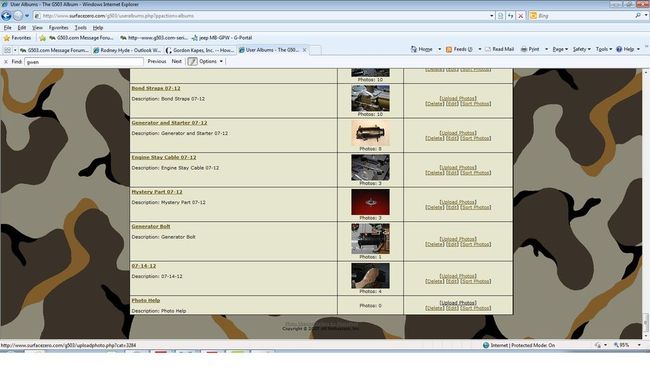This screenshot has width=650, height=382.
Task: Click the Mystery Part red thumbnail
Action: click(370, 202)
